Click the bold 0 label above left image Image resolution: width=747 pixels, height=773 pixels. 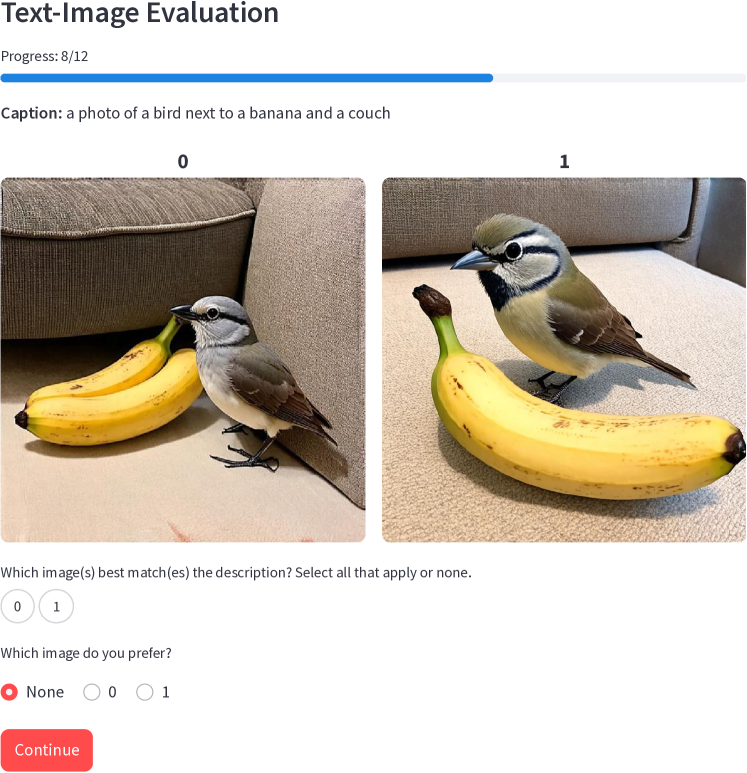(x=183, y=162)
